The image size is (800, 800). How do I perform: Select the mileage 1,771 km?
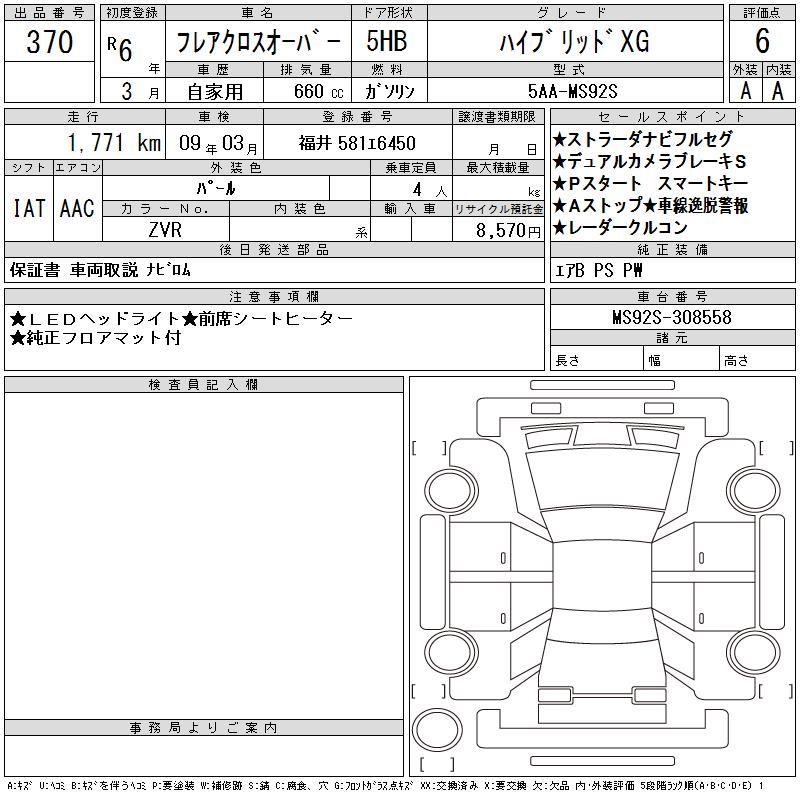pyautogui.click(x=114, y=143)
